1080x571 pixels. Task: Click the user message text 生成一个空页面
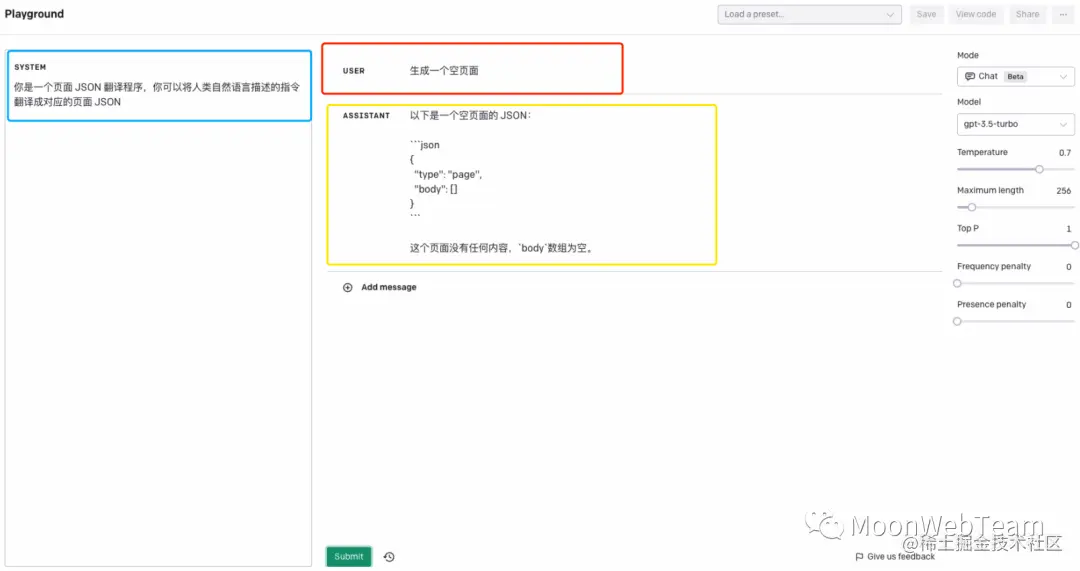pos(444,70)
